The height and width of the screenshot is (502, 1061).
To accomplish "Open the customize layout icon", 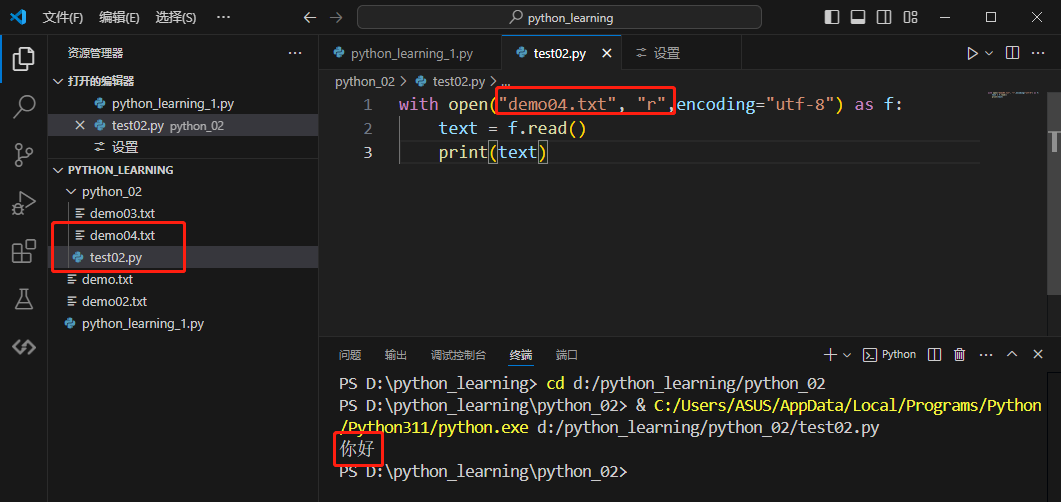I will click(x=910, y=18).
